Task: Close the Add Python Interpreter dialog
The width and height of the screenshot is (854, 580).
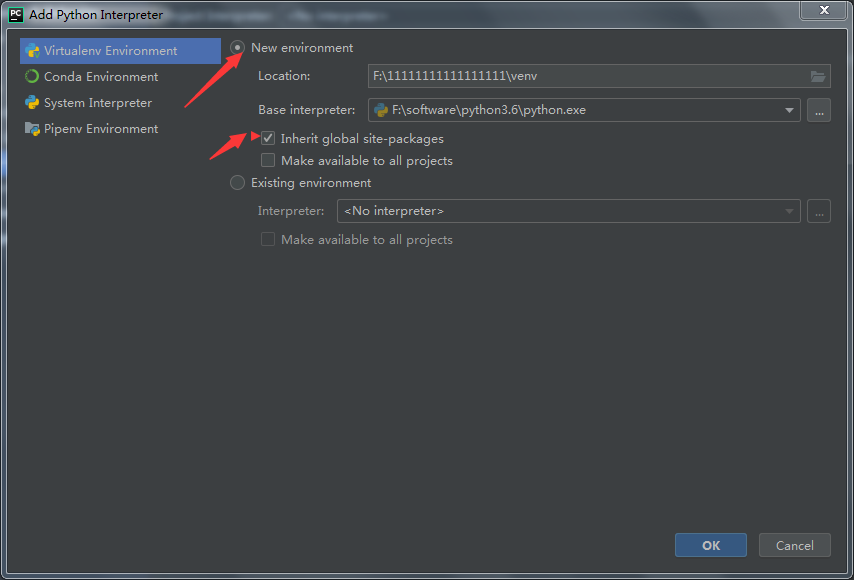Action: [x=824, y=10]
